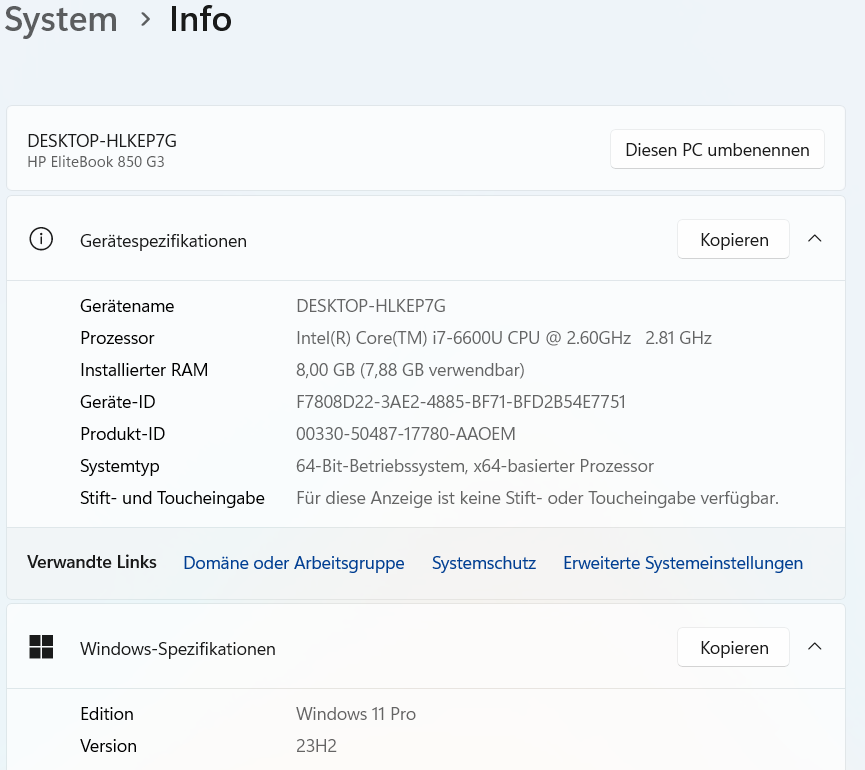Select edition value Windows 11 Pro

(356, 714)
